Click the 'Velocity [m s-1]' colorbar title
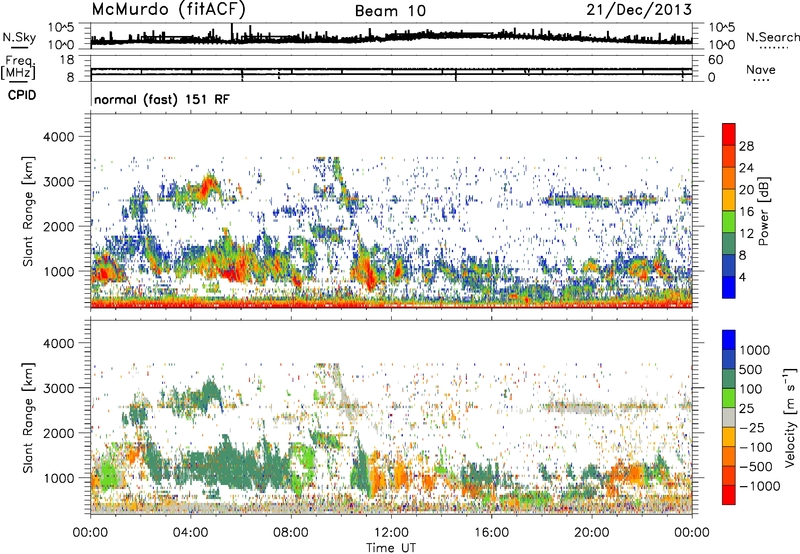 (x=790, y=417)
